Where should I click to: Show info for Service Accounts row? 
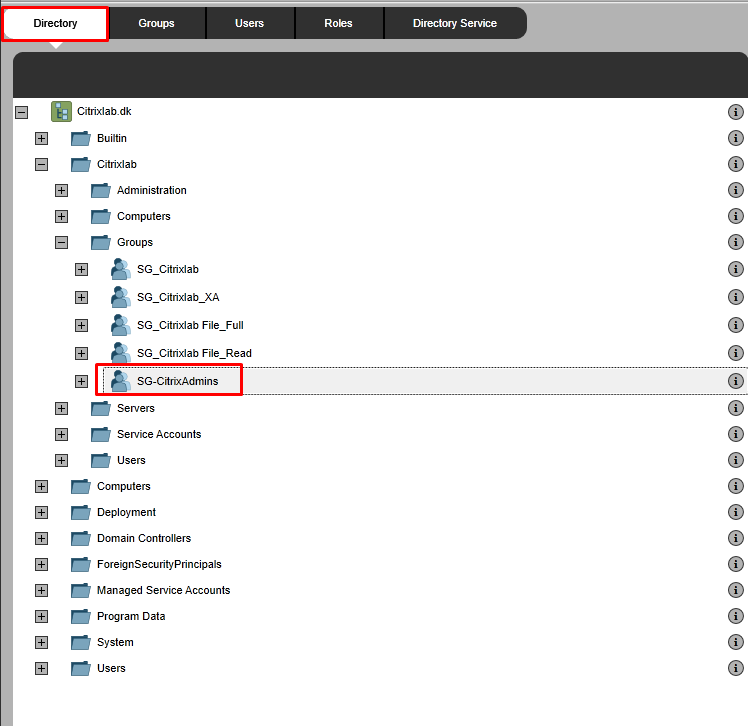(x=736, y=435)
